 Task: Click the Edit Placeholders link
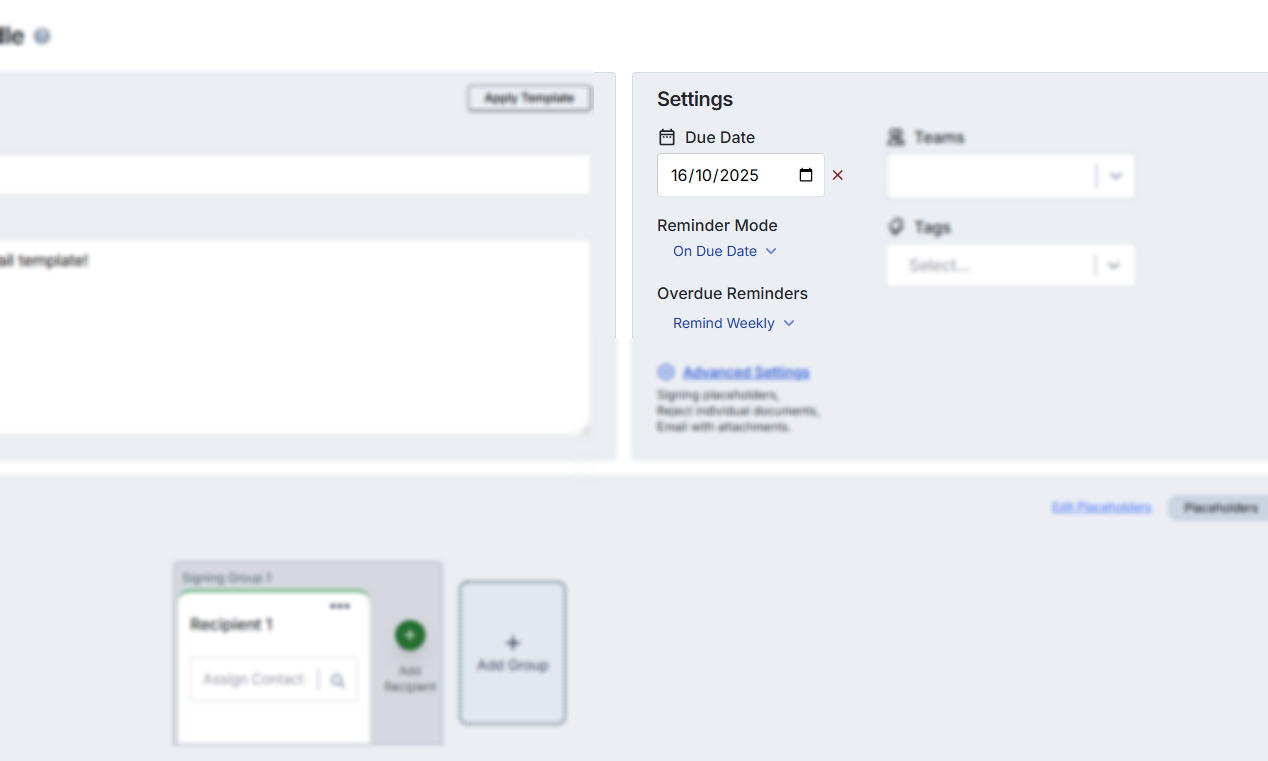pos(1101,508)
